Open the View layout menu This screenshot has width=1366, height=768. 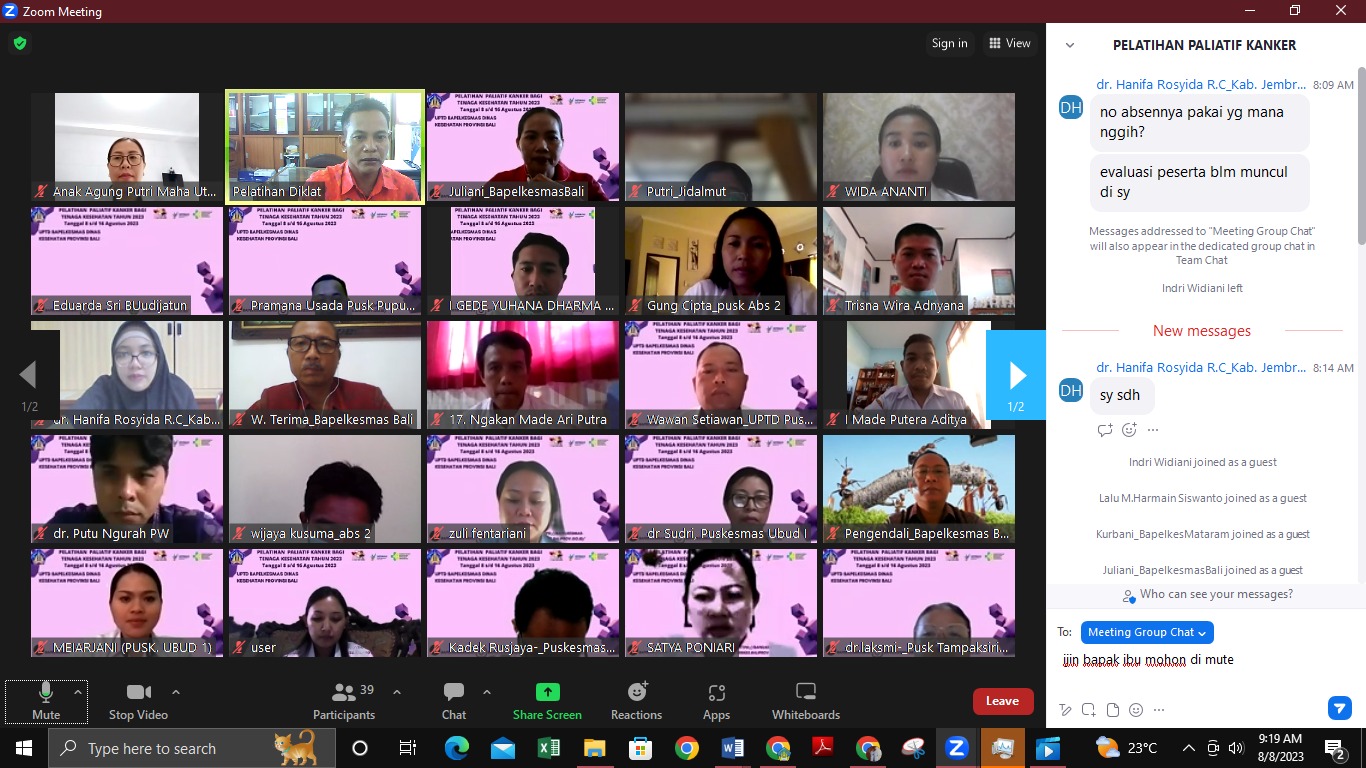pos(1010,43)
